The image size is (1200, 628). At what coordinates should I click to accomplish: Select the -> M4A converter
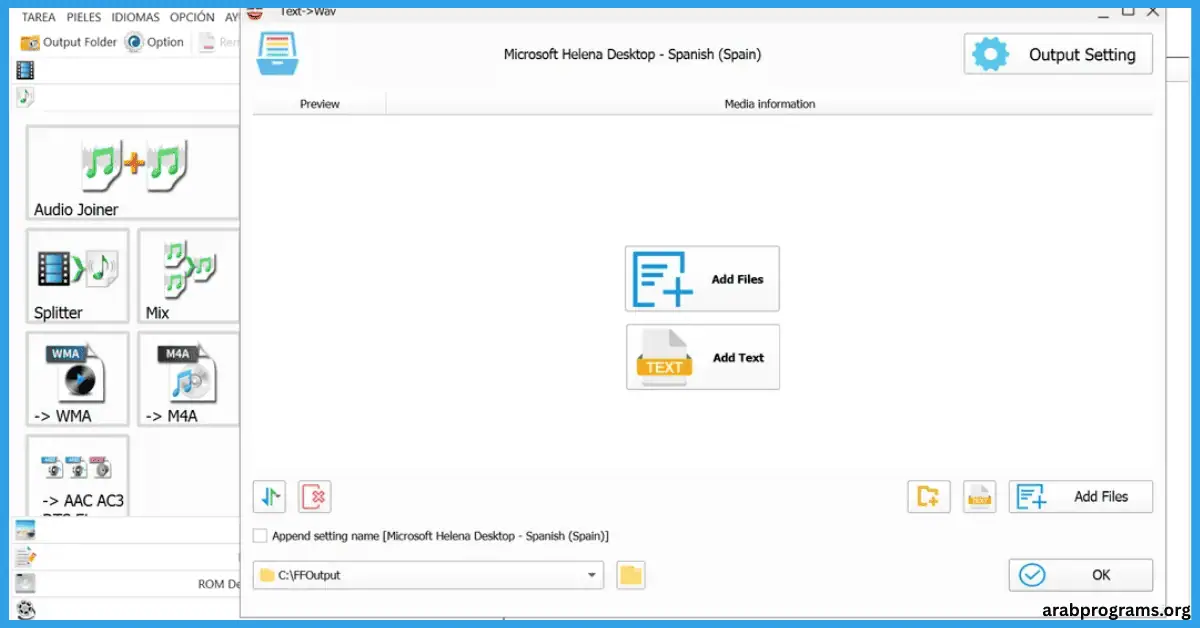(x=189, y=379)
